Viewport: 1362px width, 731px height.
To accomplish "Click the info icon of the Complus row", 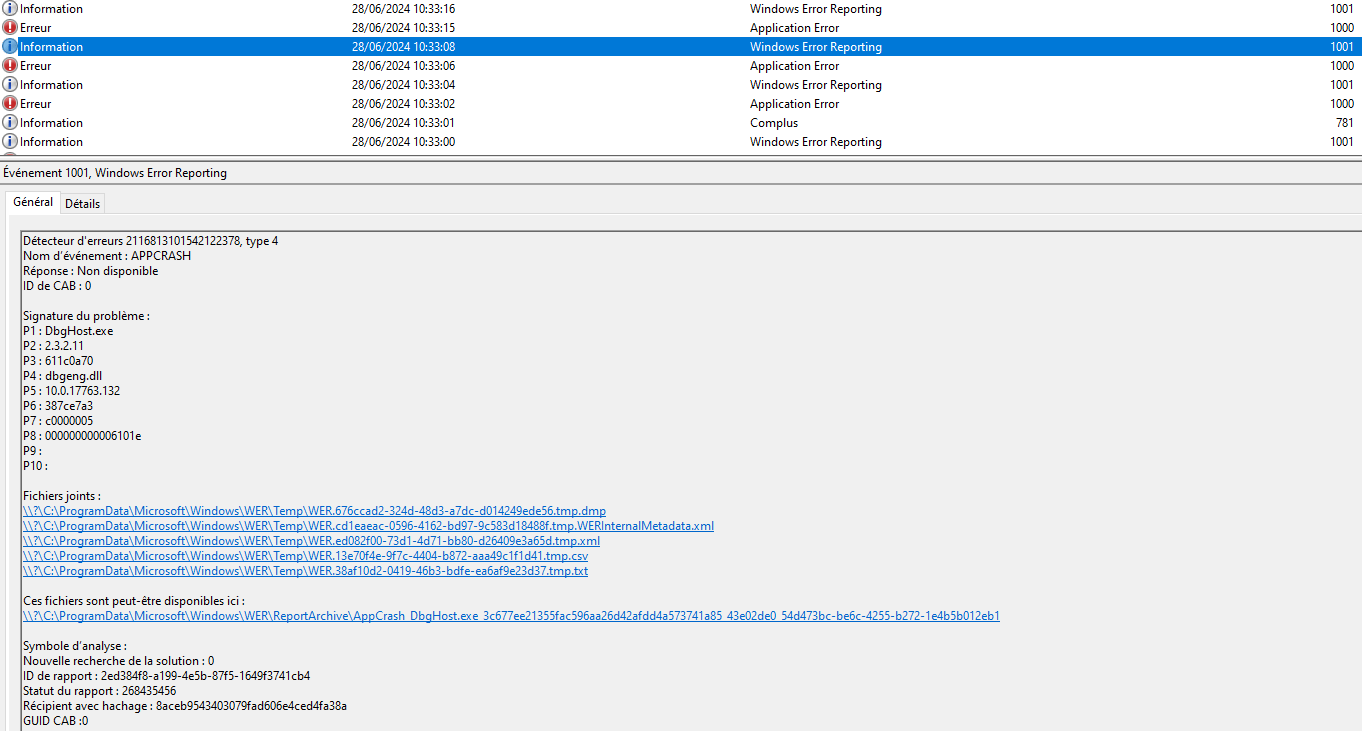I will point(10,123).
